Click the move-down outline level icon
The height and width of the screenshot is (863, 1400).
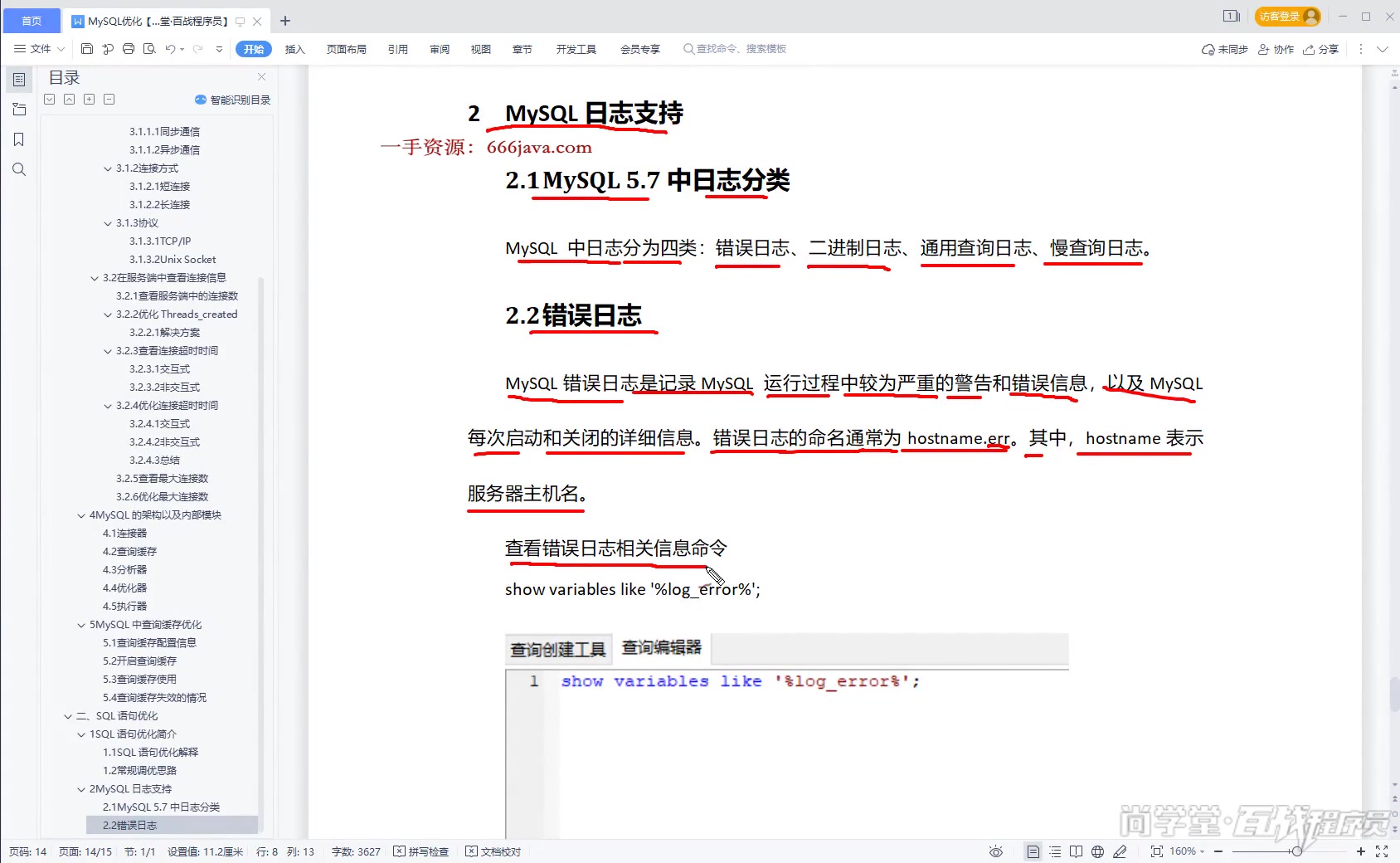(49, 100)
